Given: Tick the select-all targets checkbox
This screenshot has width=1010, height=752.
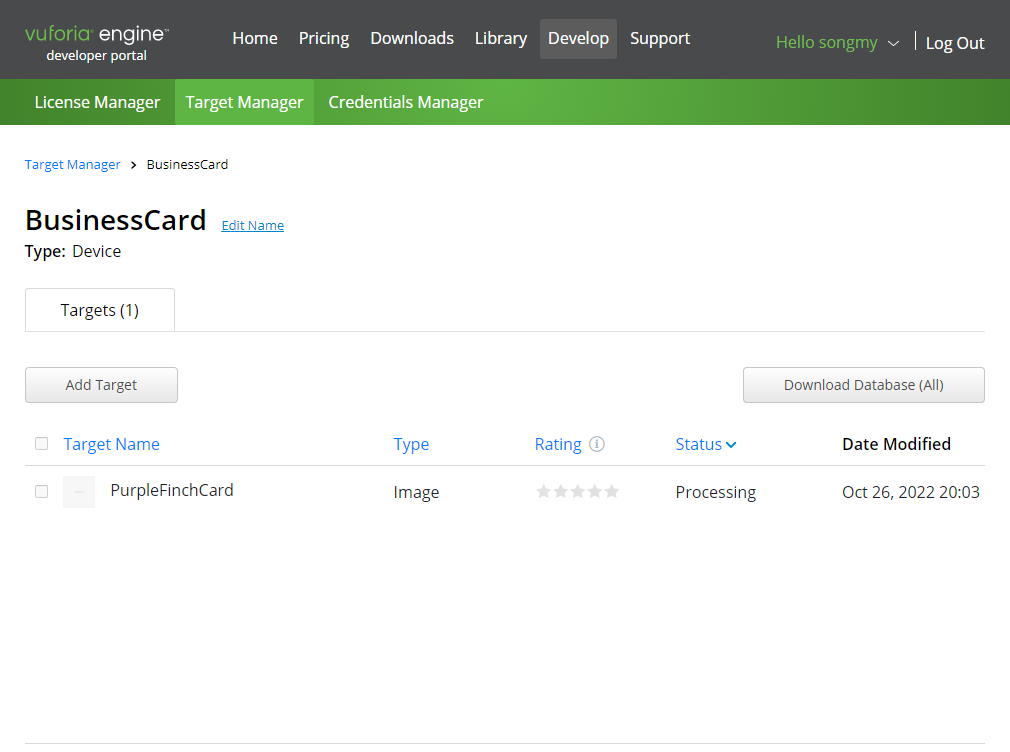Looking at the screenshot, I should coord(41,443).
